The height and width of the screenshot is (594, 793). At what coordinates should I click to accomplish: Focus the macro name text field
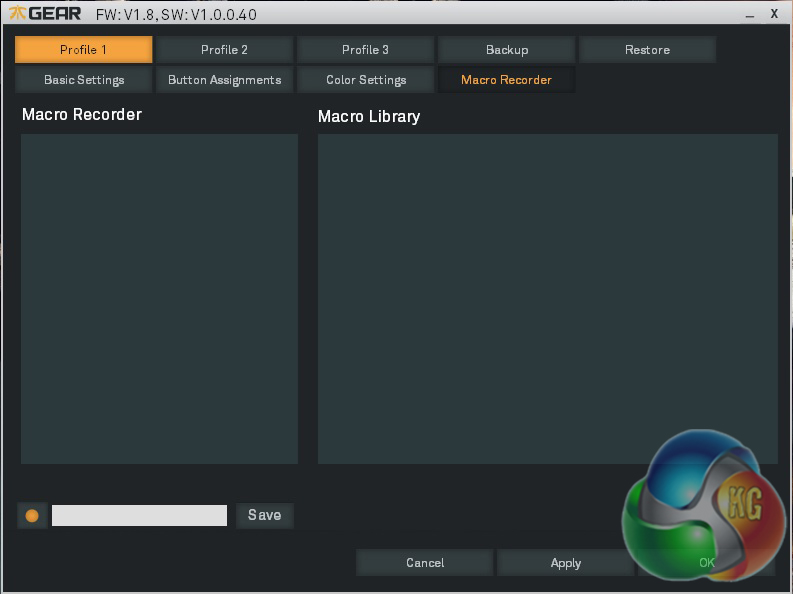click(x=139, y=516)
